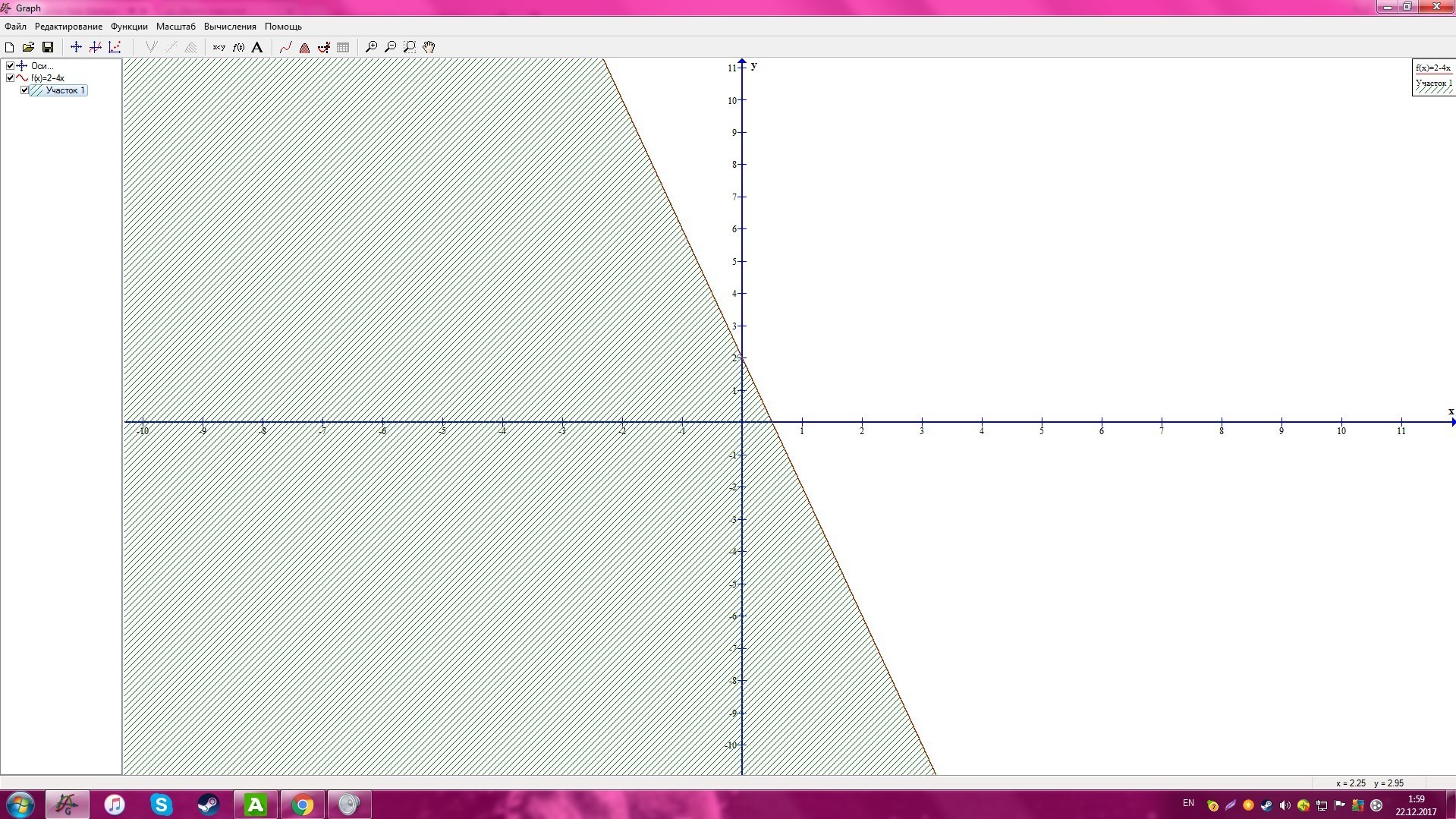Viewport: 1456px width, 819px height.
Task: Open the Вычисления menu
Action: coord(230,27)
